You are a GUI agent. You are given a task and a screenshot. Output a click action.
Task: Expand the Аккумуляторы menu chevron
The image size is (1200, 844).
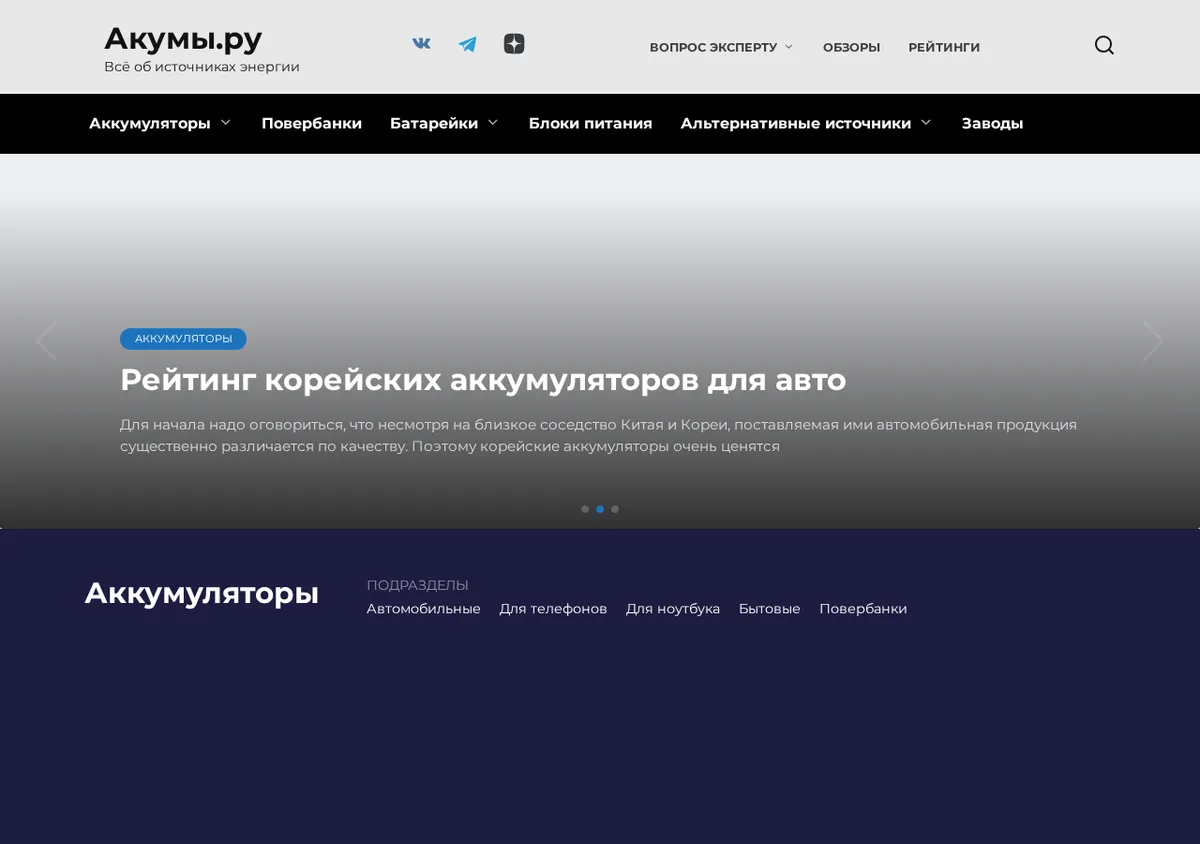(226, 123)
